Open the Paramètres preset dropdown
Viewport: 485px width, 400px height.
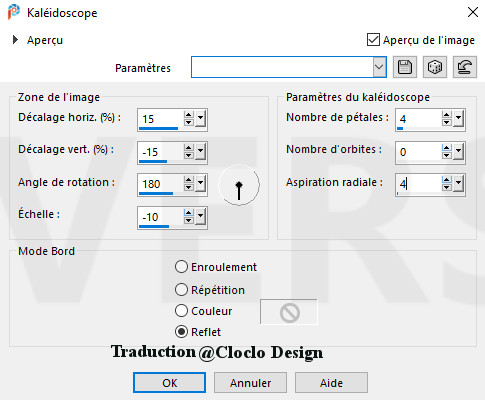coord(379,67)
